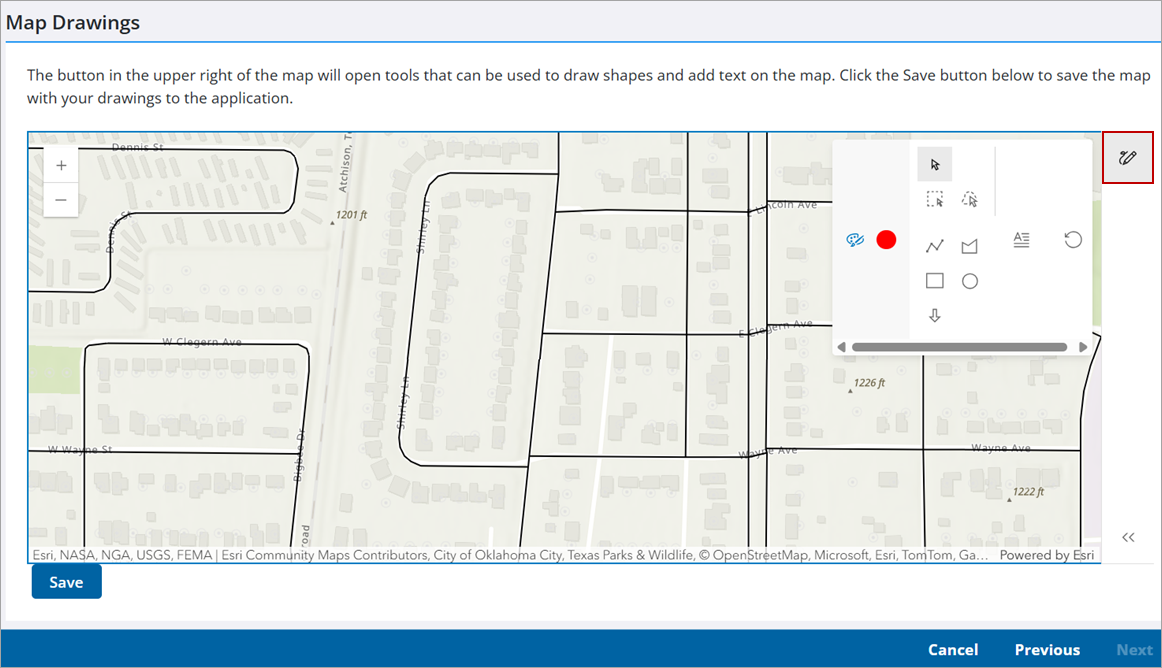The width and height of the screenshot is (1162, 668).
Task: Collapse the side panel double chevron
Action: tap(1128, 537)
